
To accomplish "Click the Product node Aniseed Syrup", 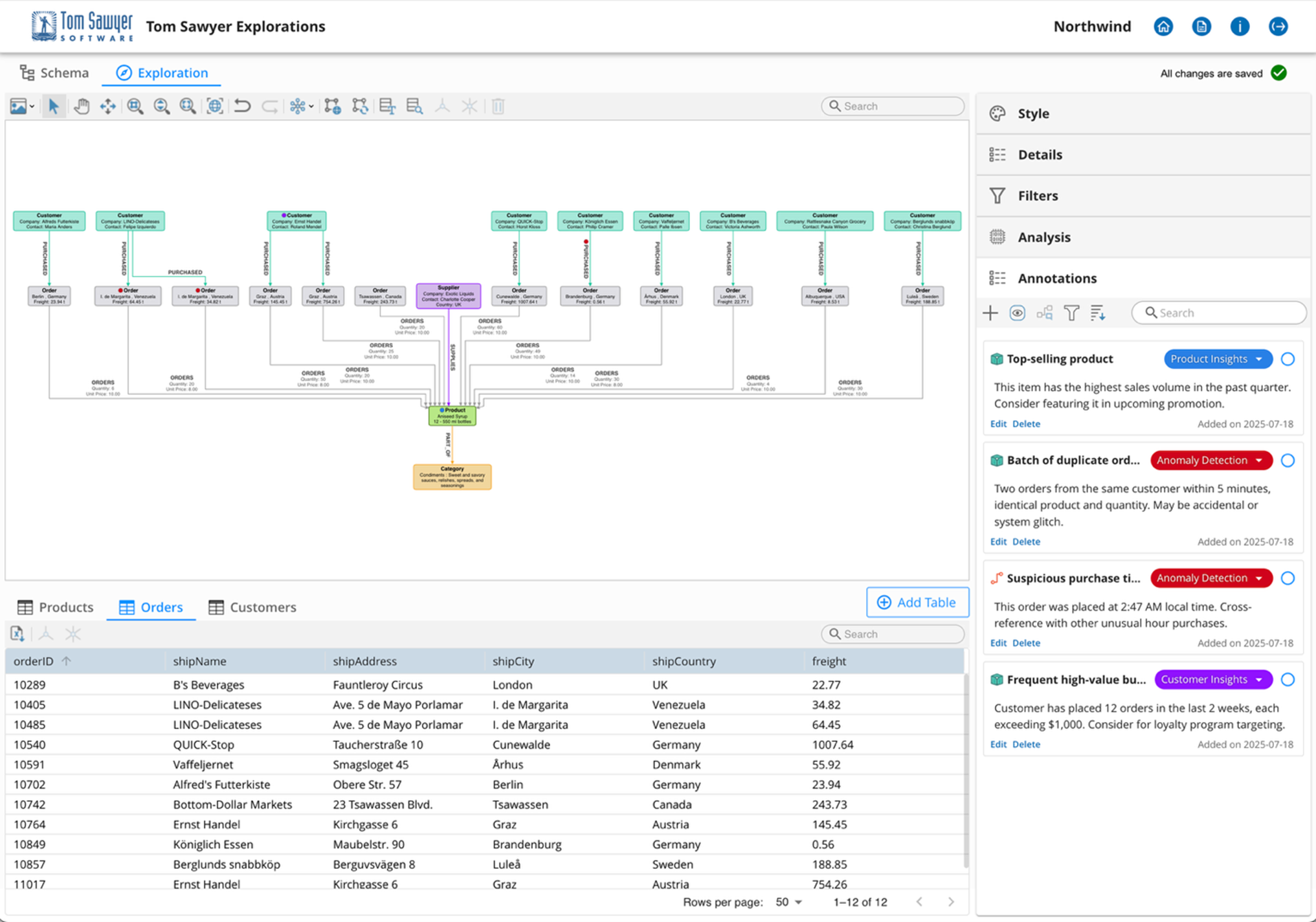I will pyautogui.click(x=452, y=416).
